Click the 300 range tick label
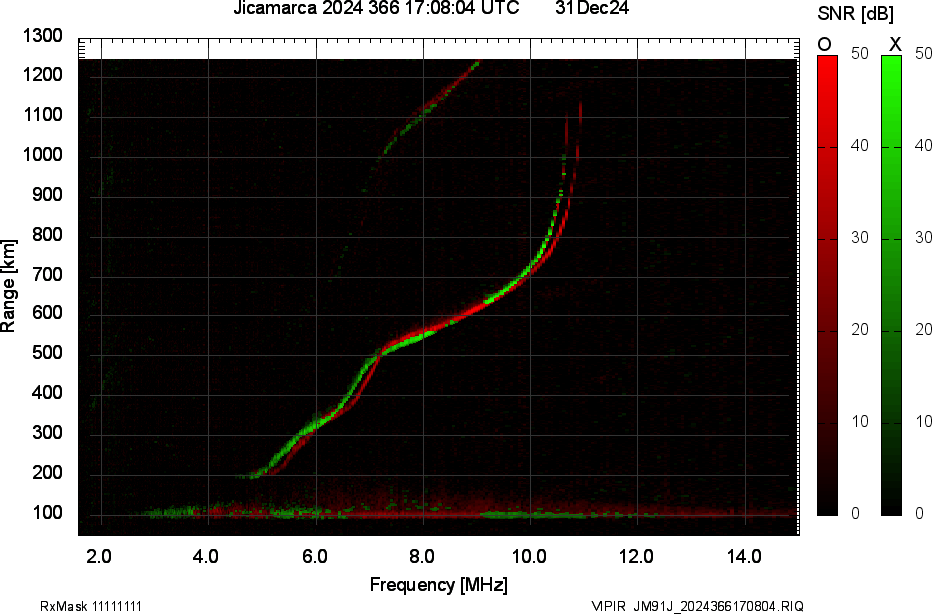This screenshot has width=932, height=614. tap(47, 433)
